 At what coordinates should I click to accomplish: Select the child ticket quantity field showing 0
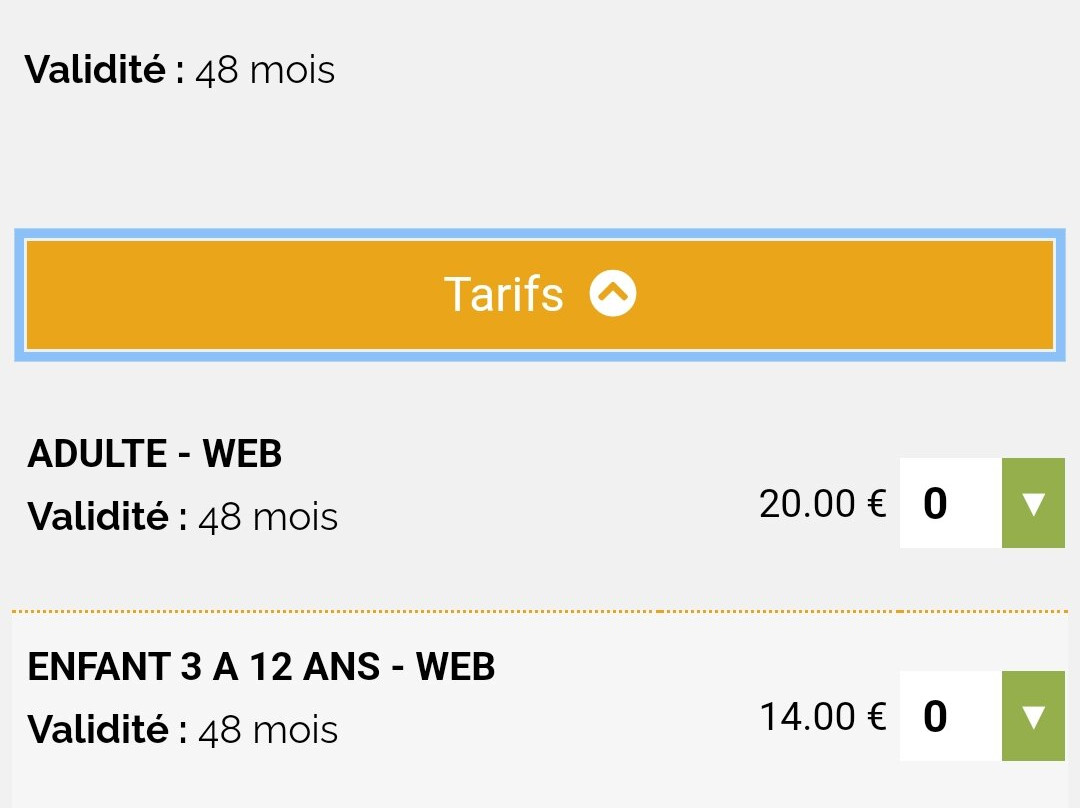point(951,716)
